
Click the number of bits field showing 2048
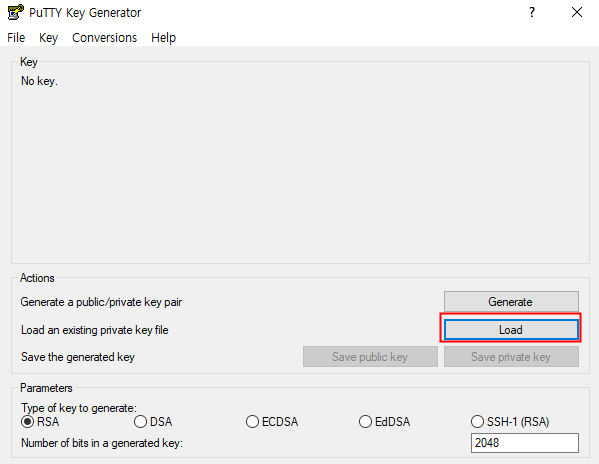[x=525, y=443]
